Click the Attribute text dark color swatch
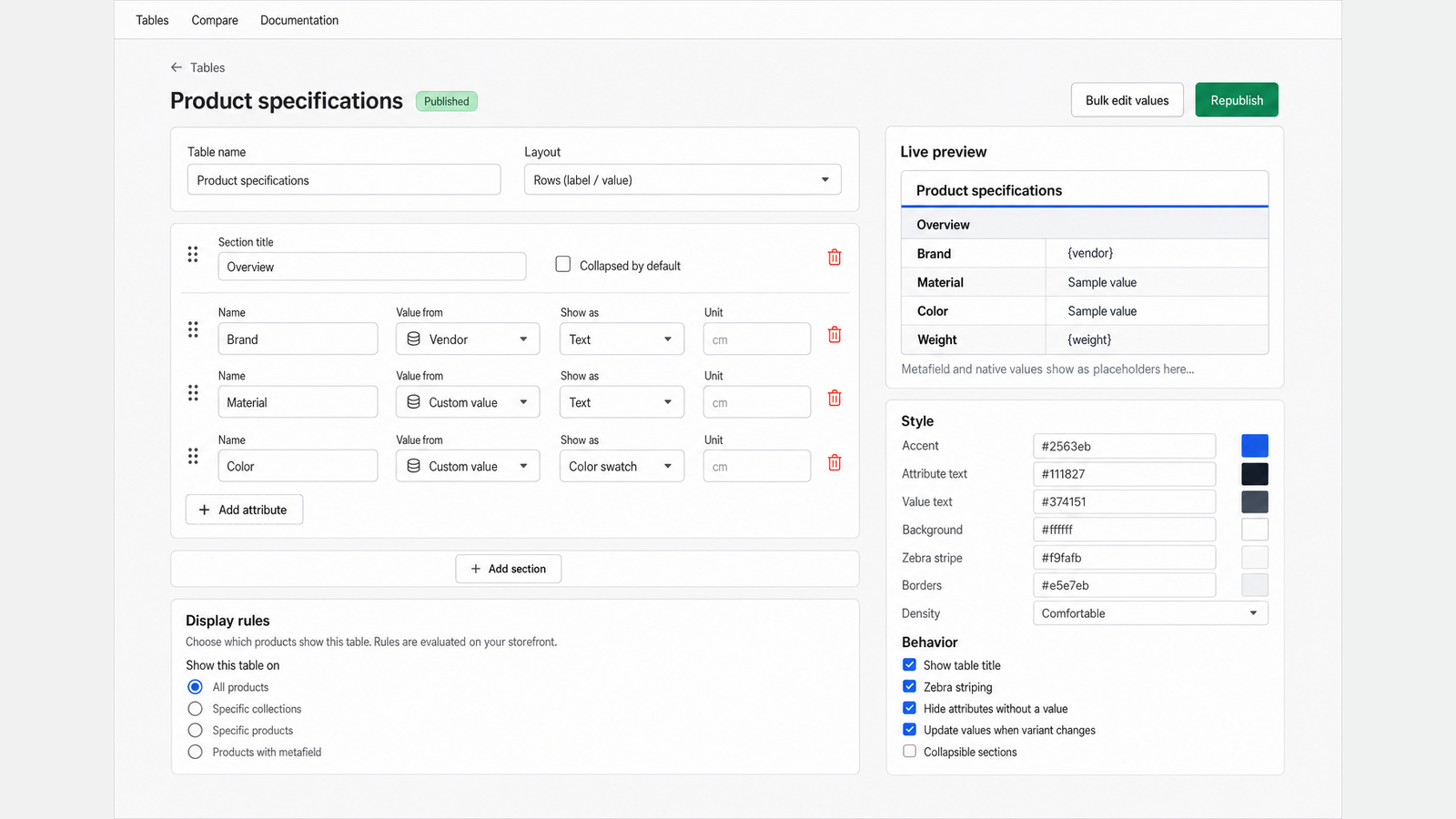 pos(1255,474)
